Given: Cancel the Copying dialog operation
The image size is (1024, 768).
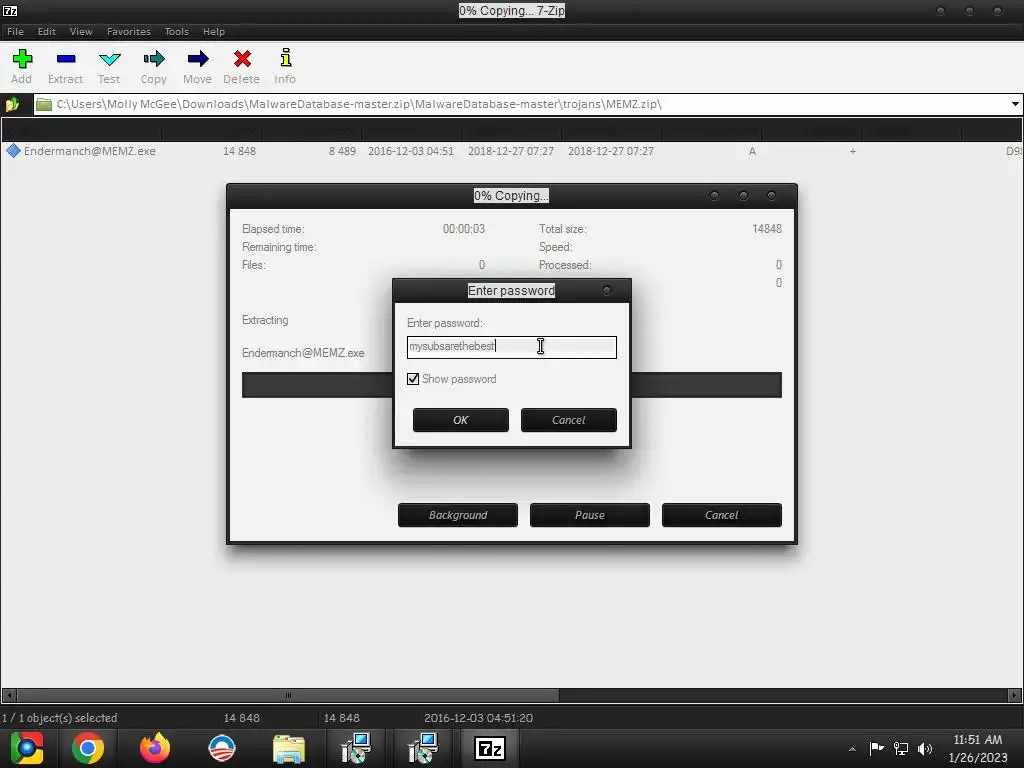Looking at the screenshot, I should pyautogui.click(x=722, y=515).
